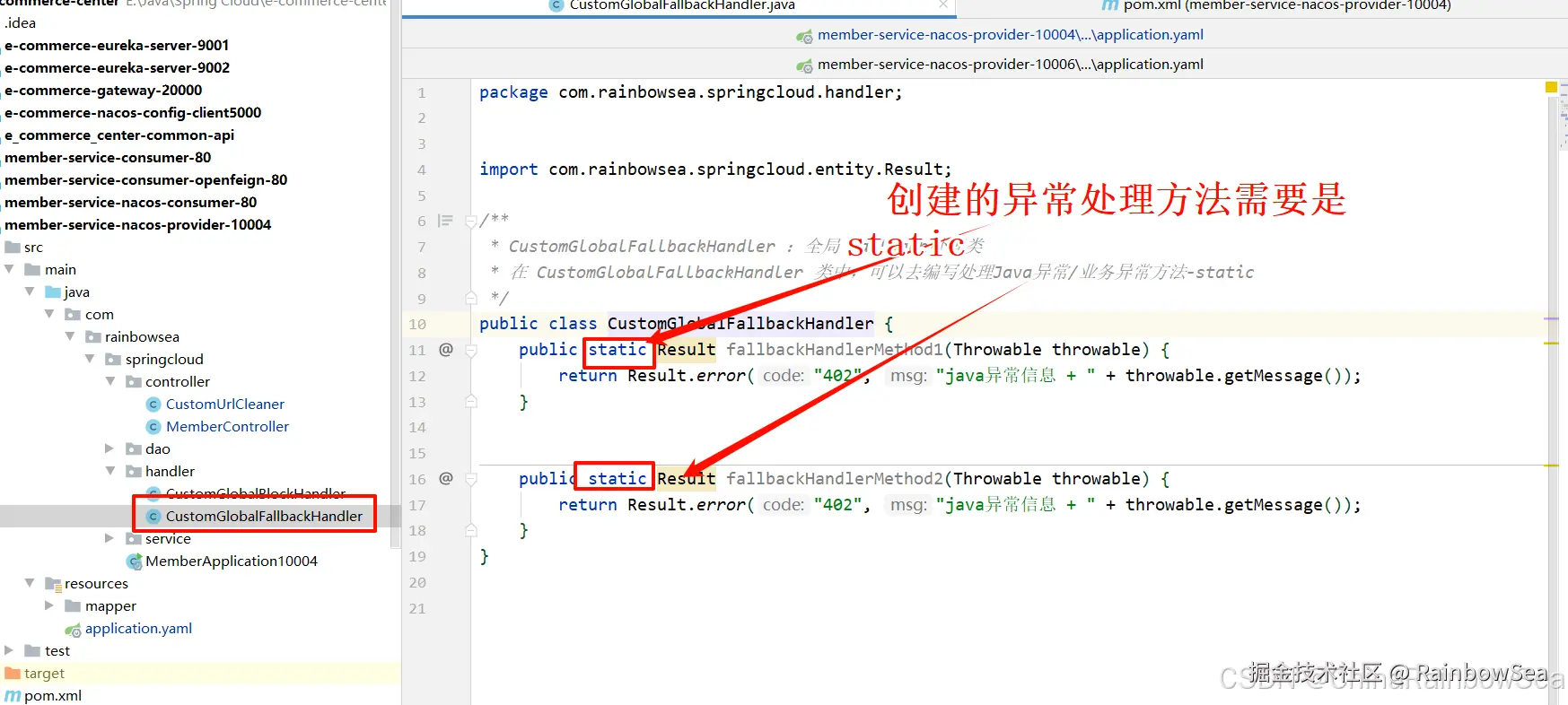Fold the Javadoc comment at line 6
The image size is (1568, 705).
pyautogui.click(x=471, y=222)
